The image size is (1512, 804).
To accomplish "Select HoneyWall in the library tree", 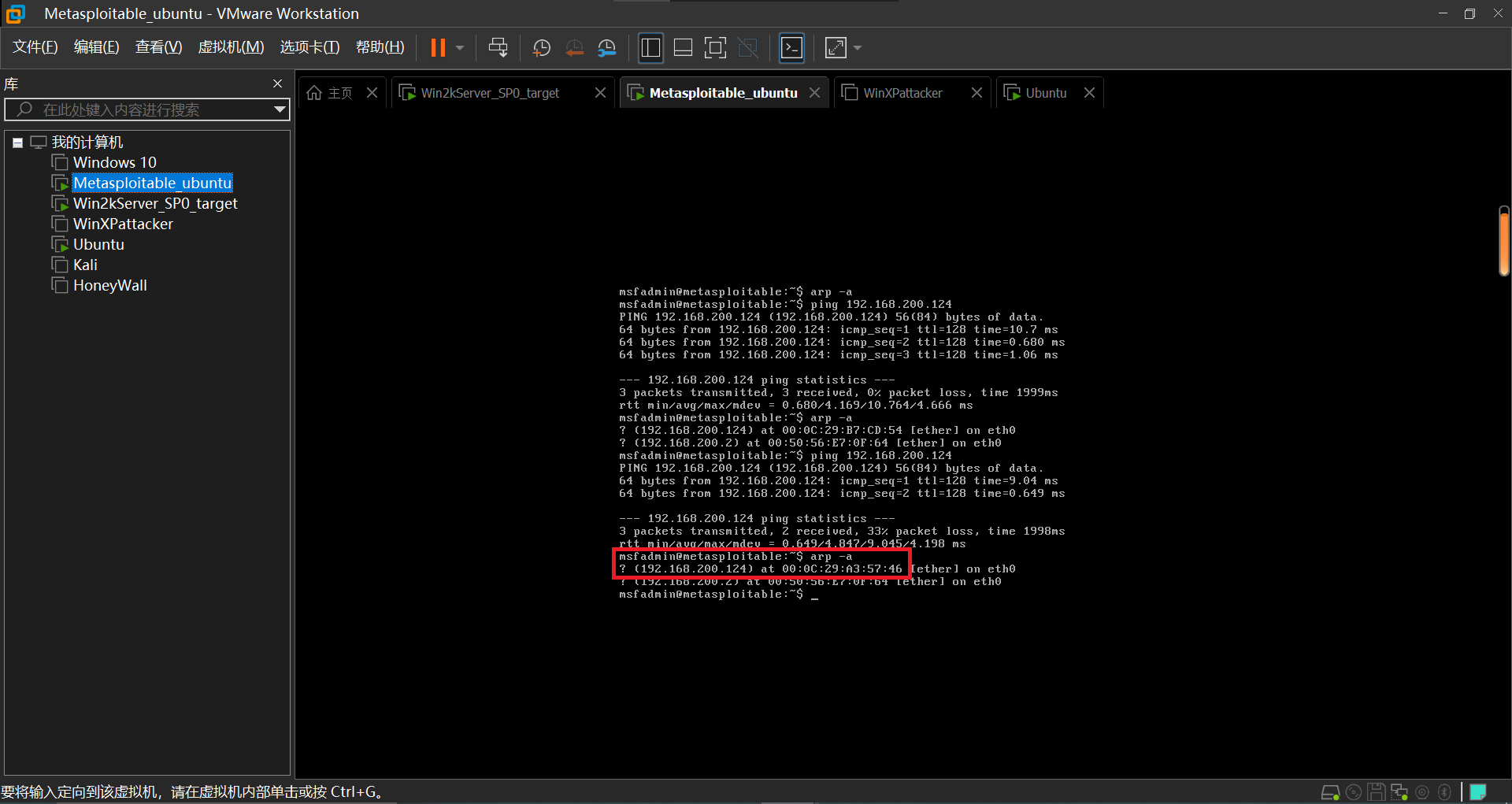I will [110, 285].
